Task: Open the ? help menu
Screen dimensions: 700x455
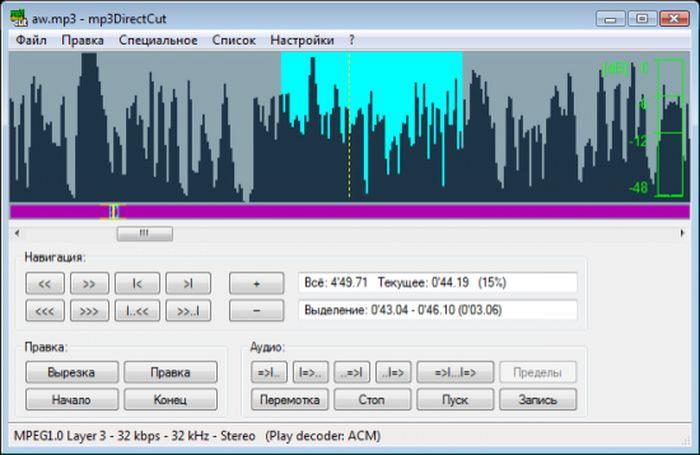Action: pyautogui.click(x=352, y=40)
